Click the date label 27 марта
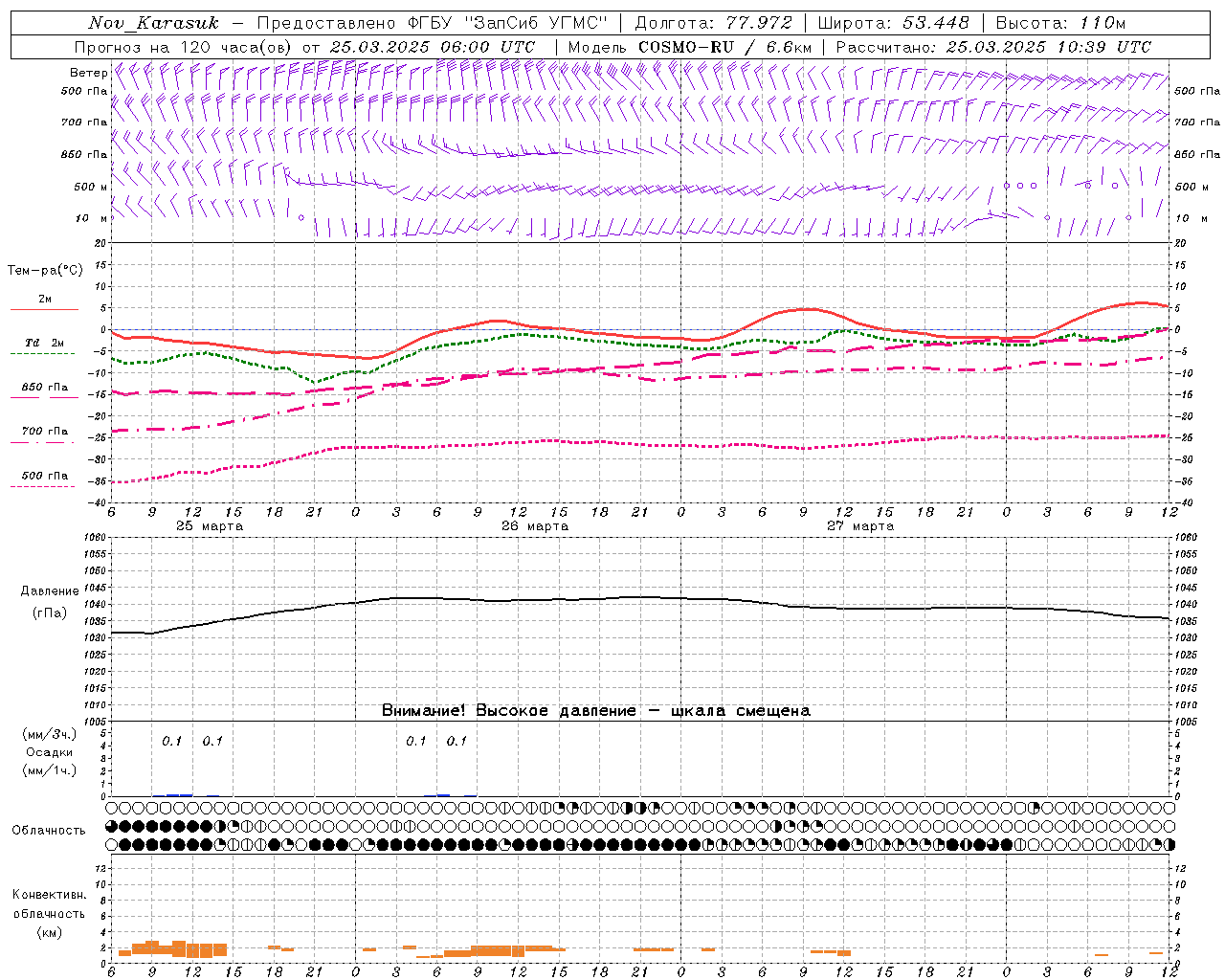1225x980 pixels. 860,526
